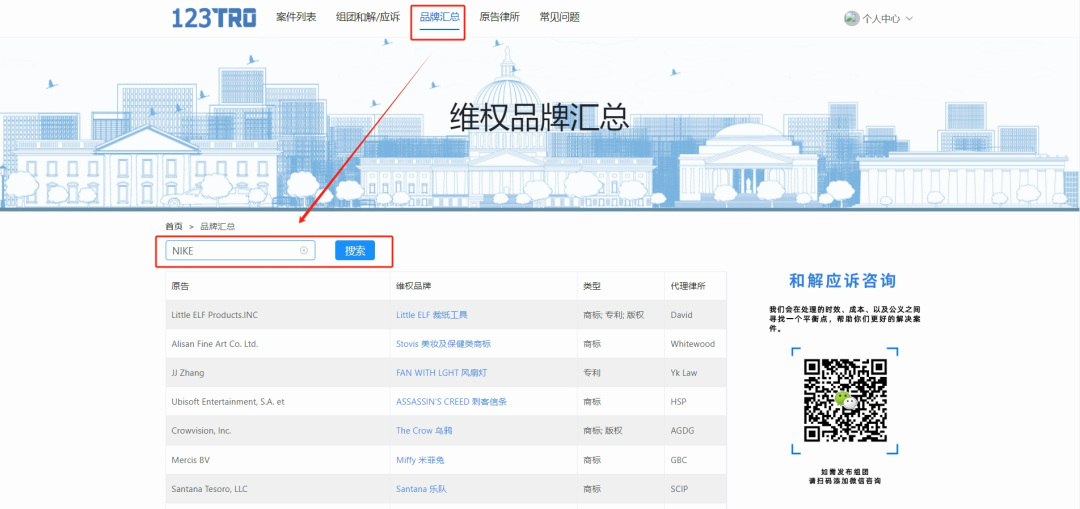Select the 品牌汇总 tab
This screenshot has height=509, width=1080.
[439, 17]
